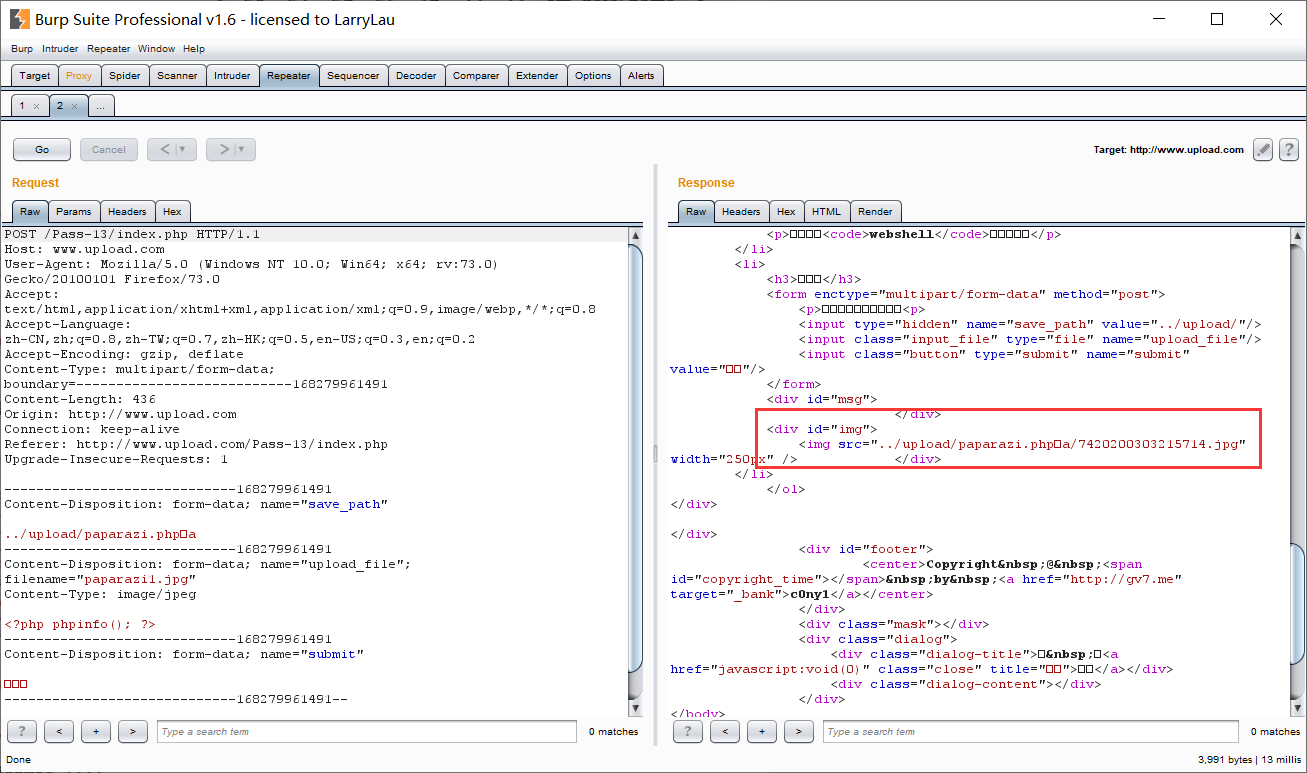Open the Intruder menu
1307x773 pixels.
coord(60,48)
